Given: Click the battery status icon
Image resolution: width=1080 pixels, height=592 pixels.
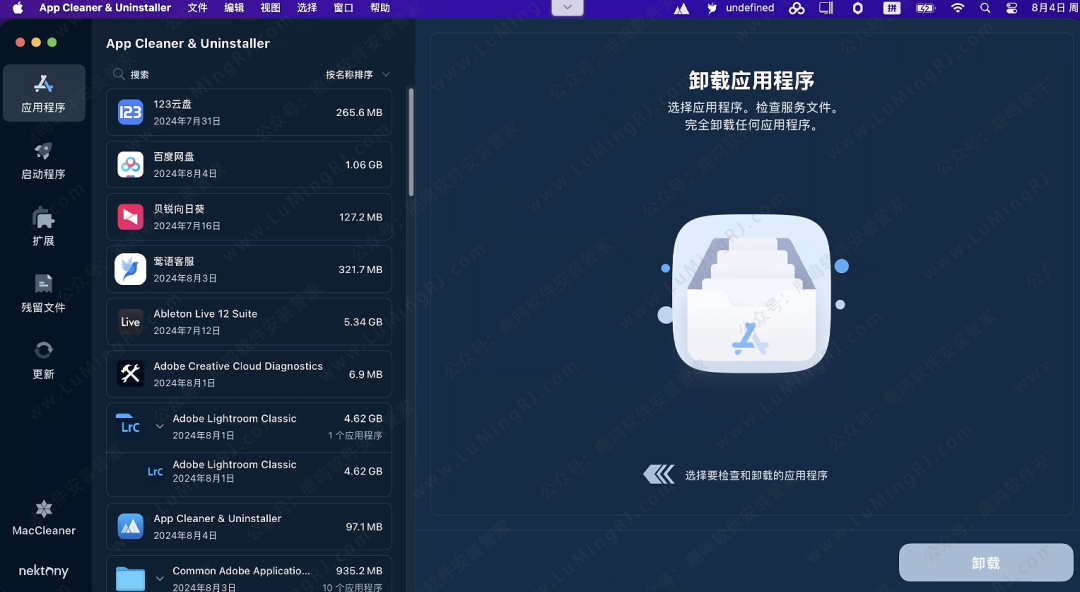Looking at the screenshot, I should pyautogui.click(x=924, y=8).
